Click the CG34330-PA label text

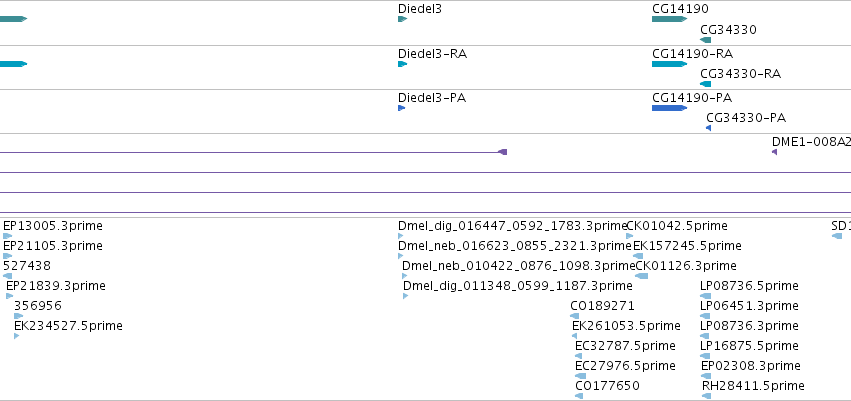tap(746, 118)
